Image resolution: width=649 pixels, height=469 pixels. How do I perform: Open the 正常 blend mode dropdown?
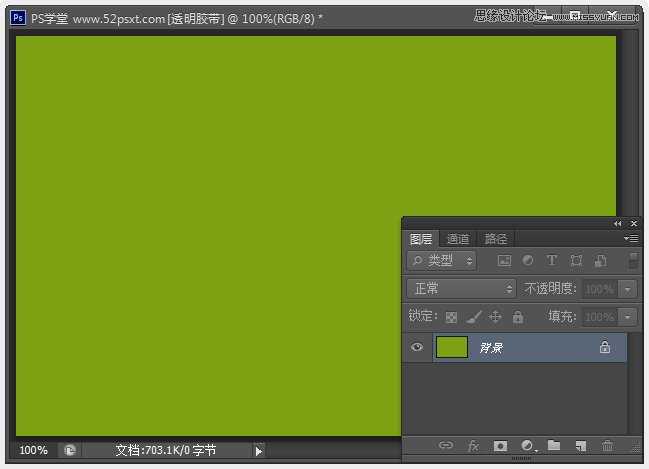tap(461, 289)
